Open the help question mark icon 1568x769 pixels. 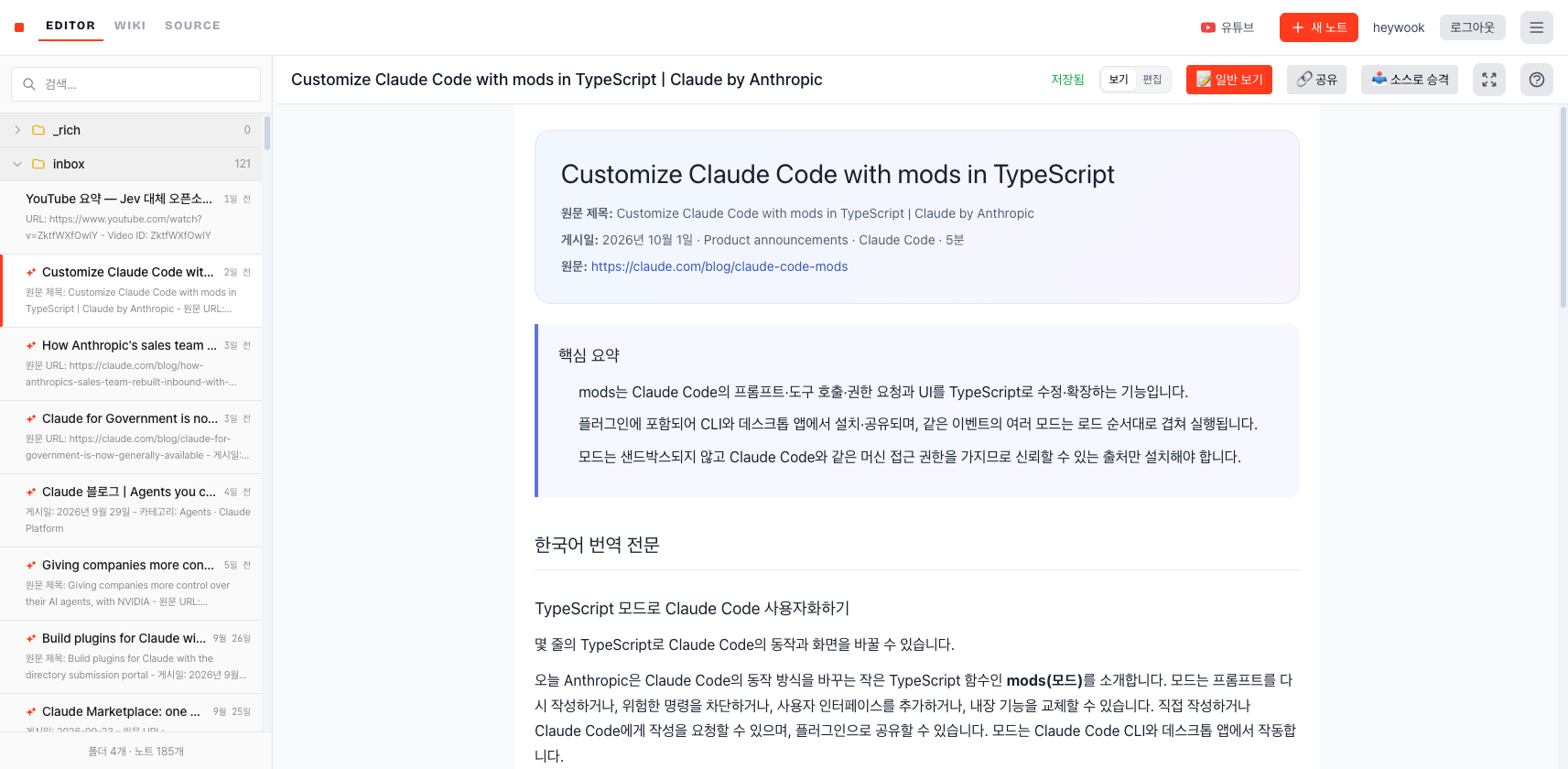[1537, 80]
